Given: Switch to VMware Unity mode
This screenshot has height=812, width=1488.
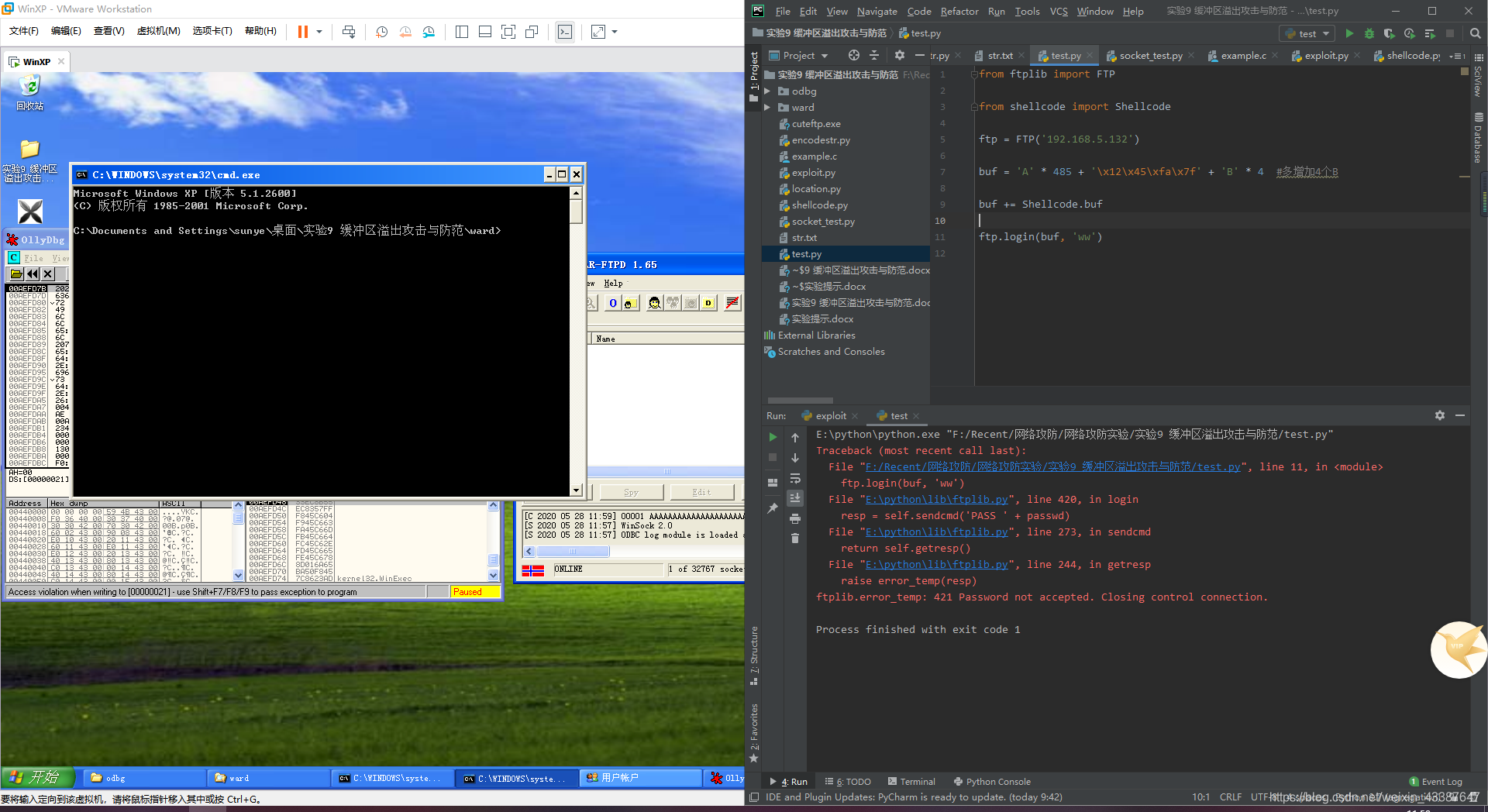Looking at the screenshot, I should 532,32.
